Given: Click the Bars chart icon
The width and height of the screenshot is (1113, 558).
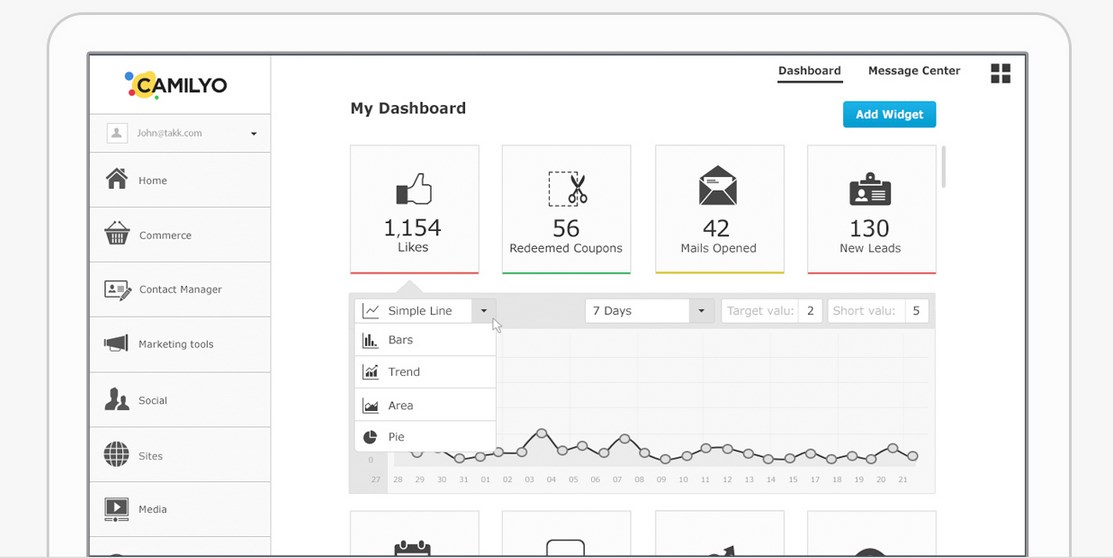Looking at the screenshot, I should click(371, 341).
